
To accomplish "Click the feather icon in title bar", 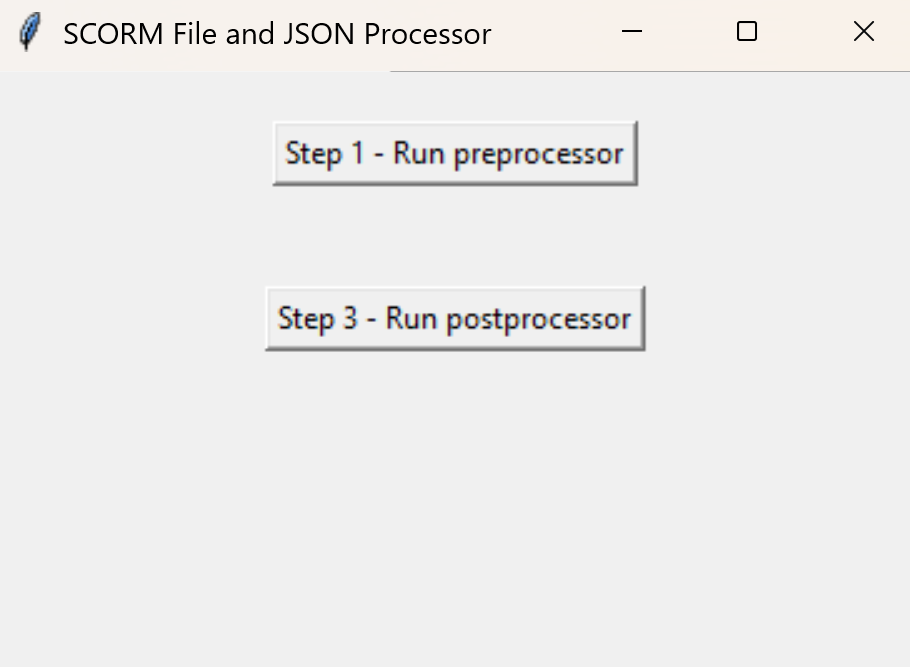I will point(30,33).
